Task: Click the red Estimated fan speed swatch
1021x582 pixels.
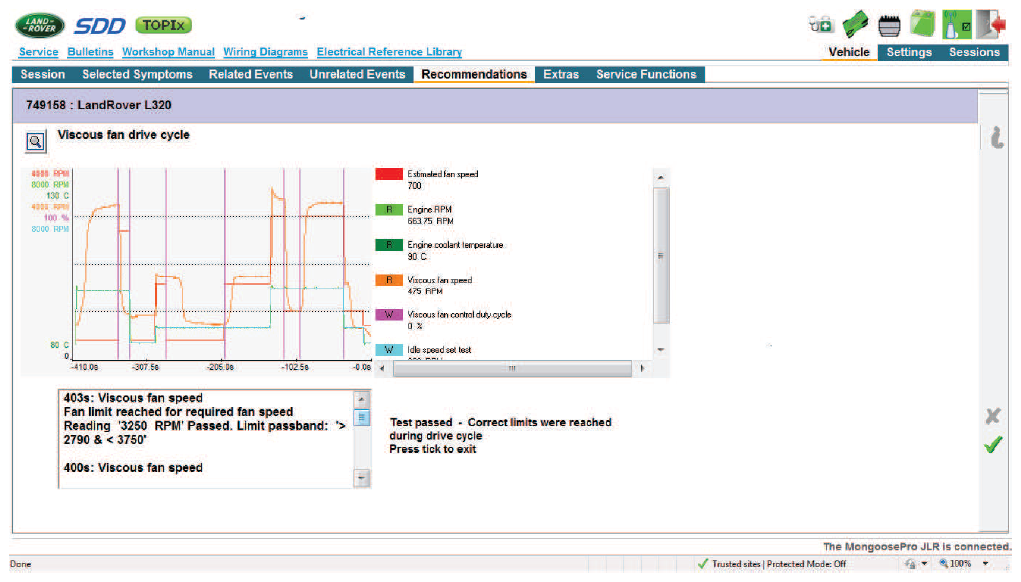Action: click(389, 174)
